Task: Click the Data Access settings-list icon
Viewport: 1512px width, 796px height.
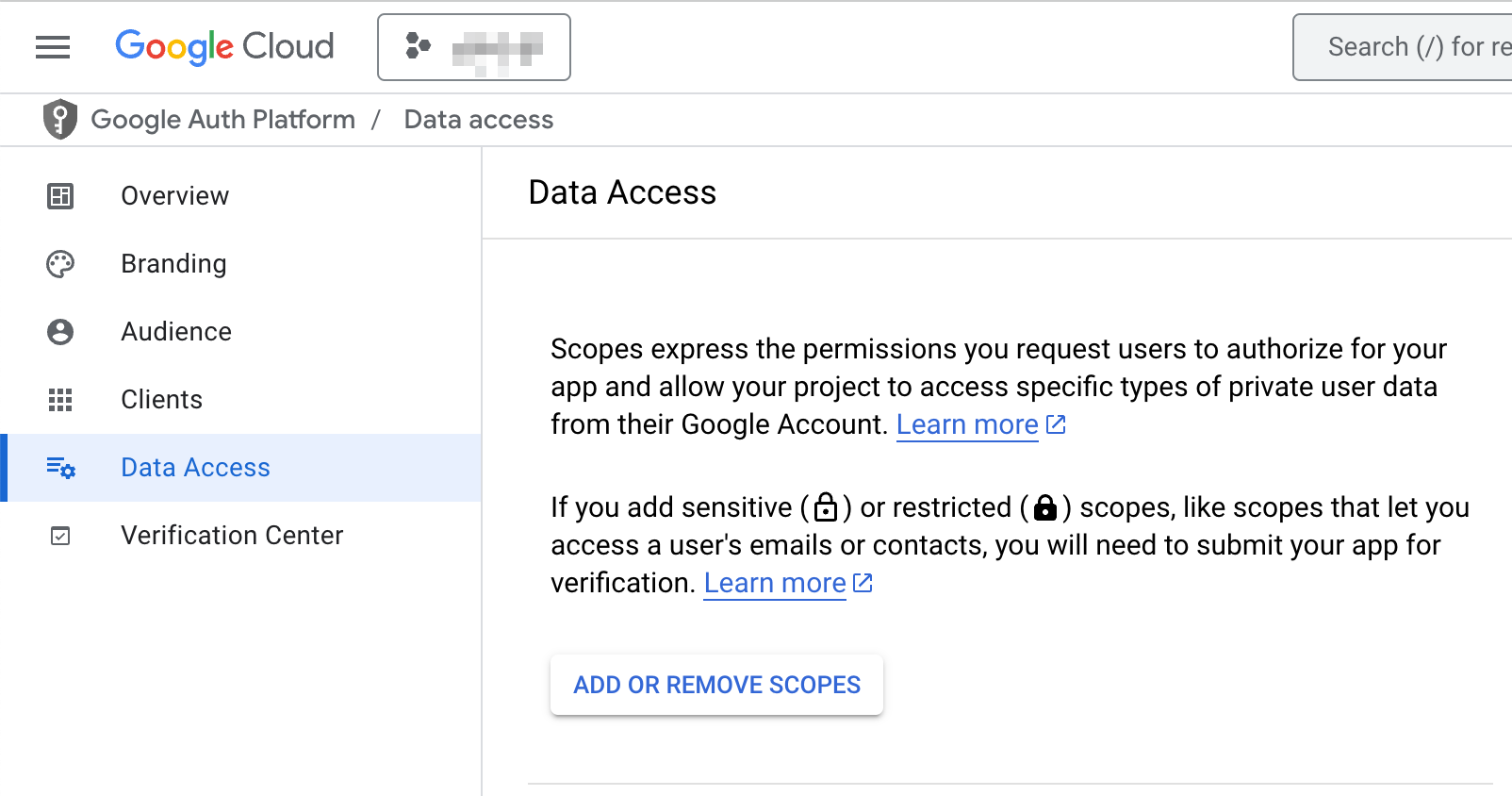Action: (60, 468)
